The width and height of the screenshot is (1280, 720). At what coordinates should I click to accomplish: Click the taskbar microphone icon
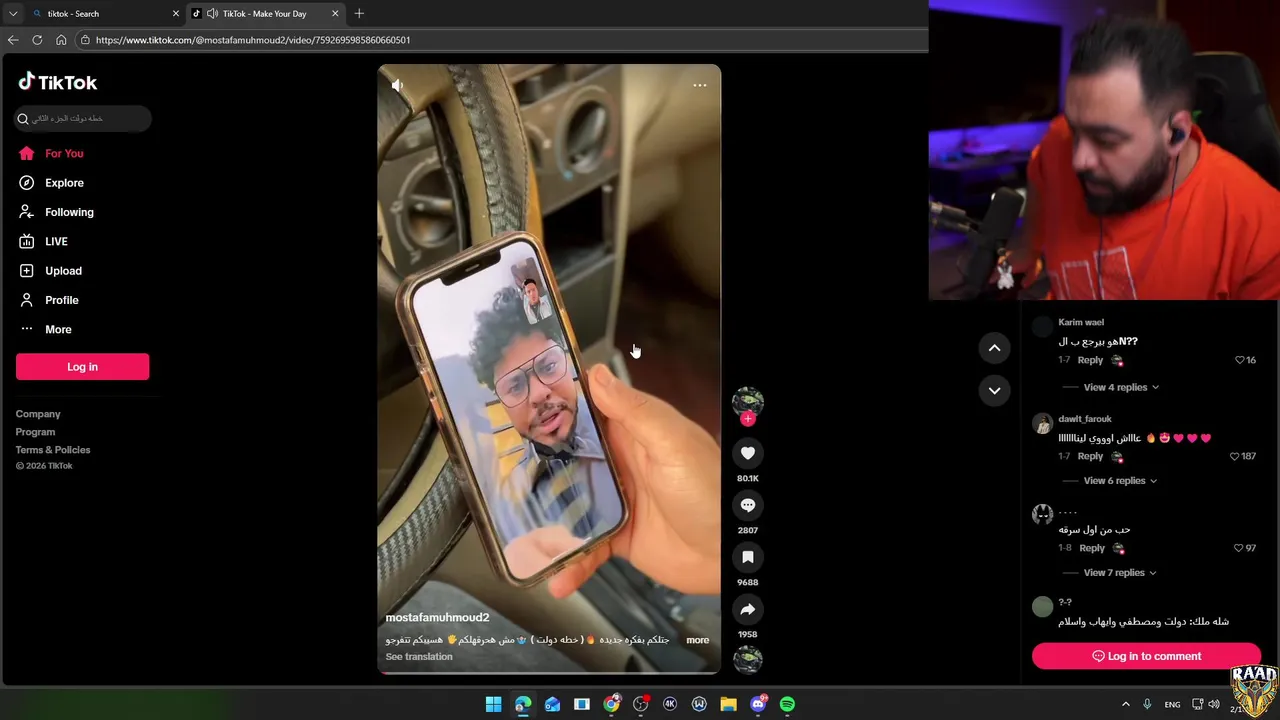(x=1147, y=704)
